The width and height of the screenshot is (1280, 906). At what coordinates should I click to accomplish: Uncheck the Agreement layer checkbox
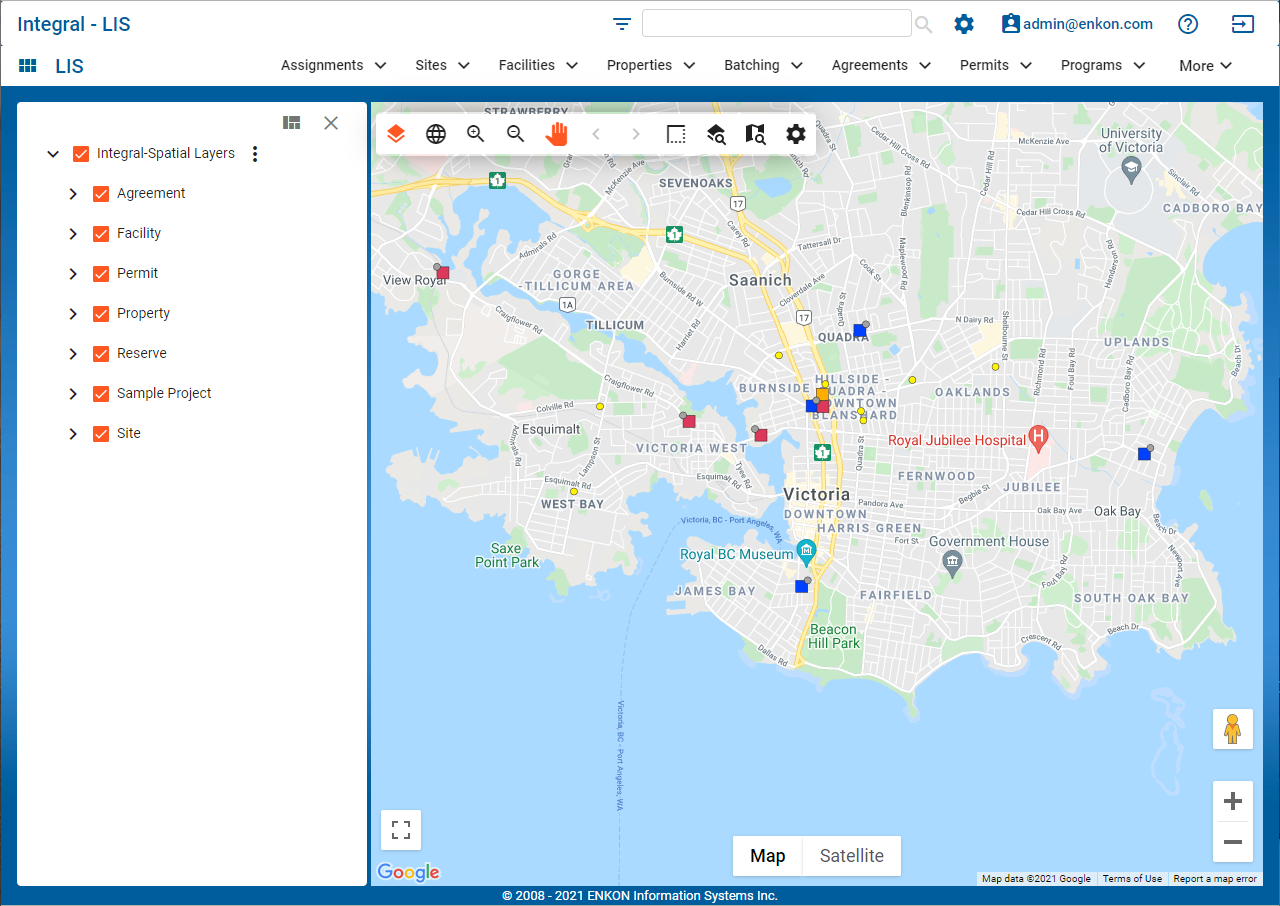[x=101, y=194]
